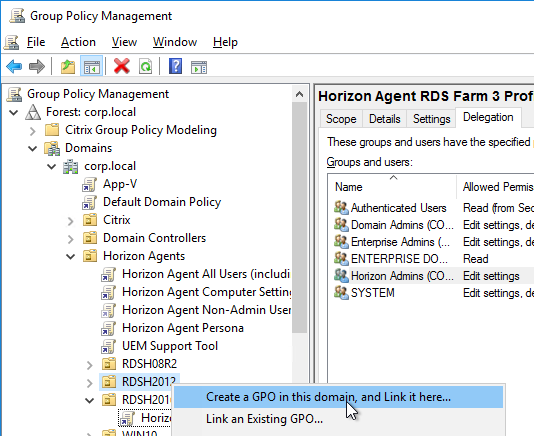534x436 pixels.
Task: Click the Default Domain Policy GPO icon
Action: pyautogui.click(x=89, y=202)
